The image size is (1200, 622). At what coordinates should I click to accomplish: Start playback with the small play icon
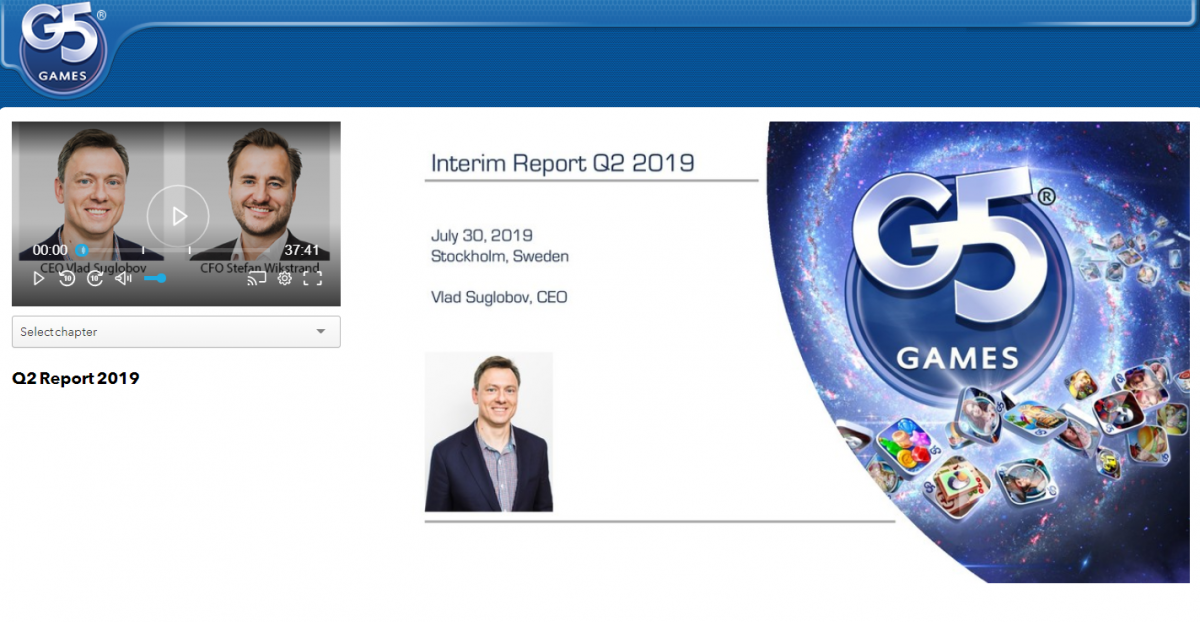point(39,279)
